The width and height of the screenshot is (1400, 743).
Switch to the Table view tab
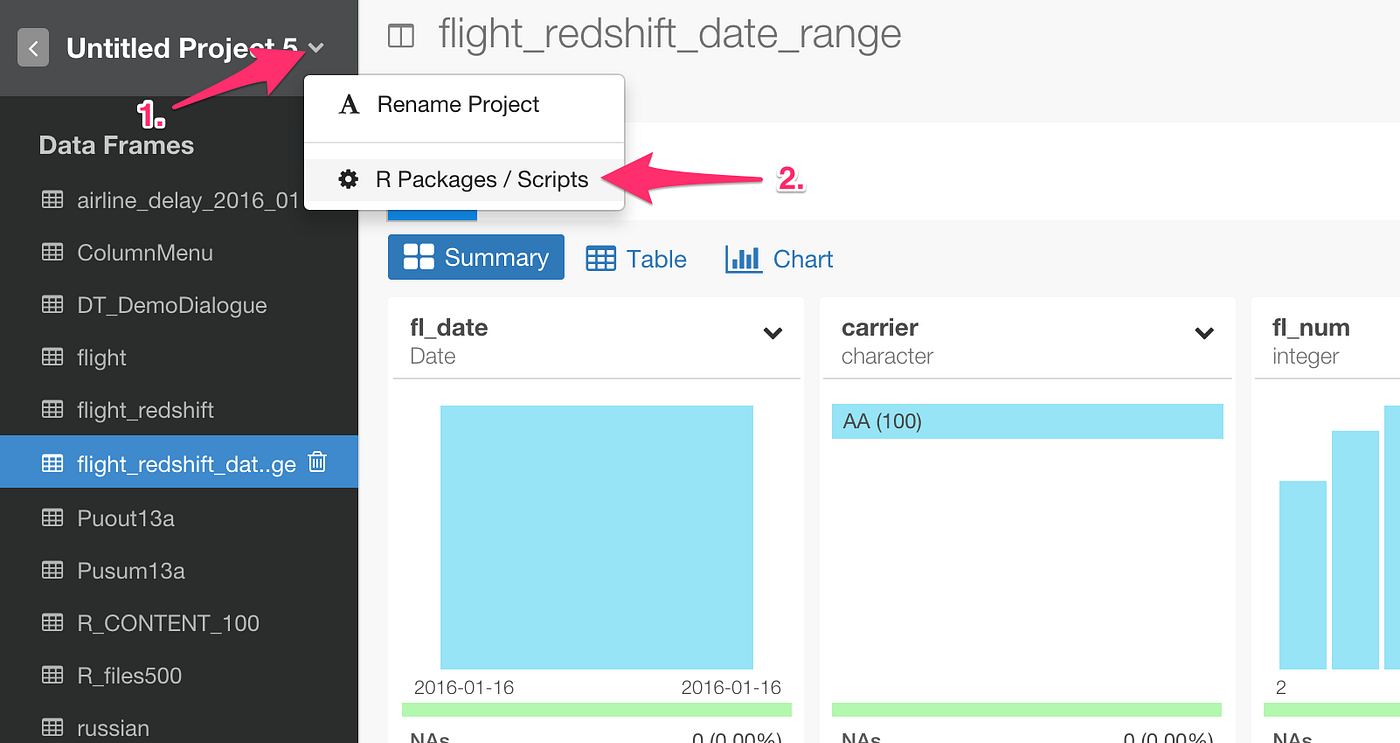pos(636,259)
